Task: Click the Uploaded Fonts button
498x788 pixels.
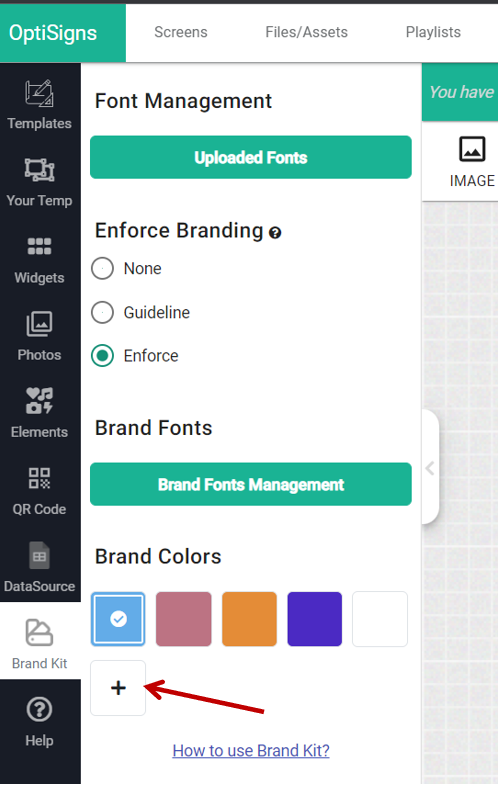Action: pyautogui.click(x=251, y=157)
